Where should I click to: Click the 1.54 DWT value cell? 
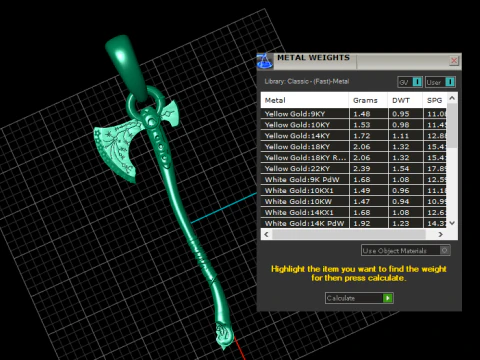coord(406,169)
